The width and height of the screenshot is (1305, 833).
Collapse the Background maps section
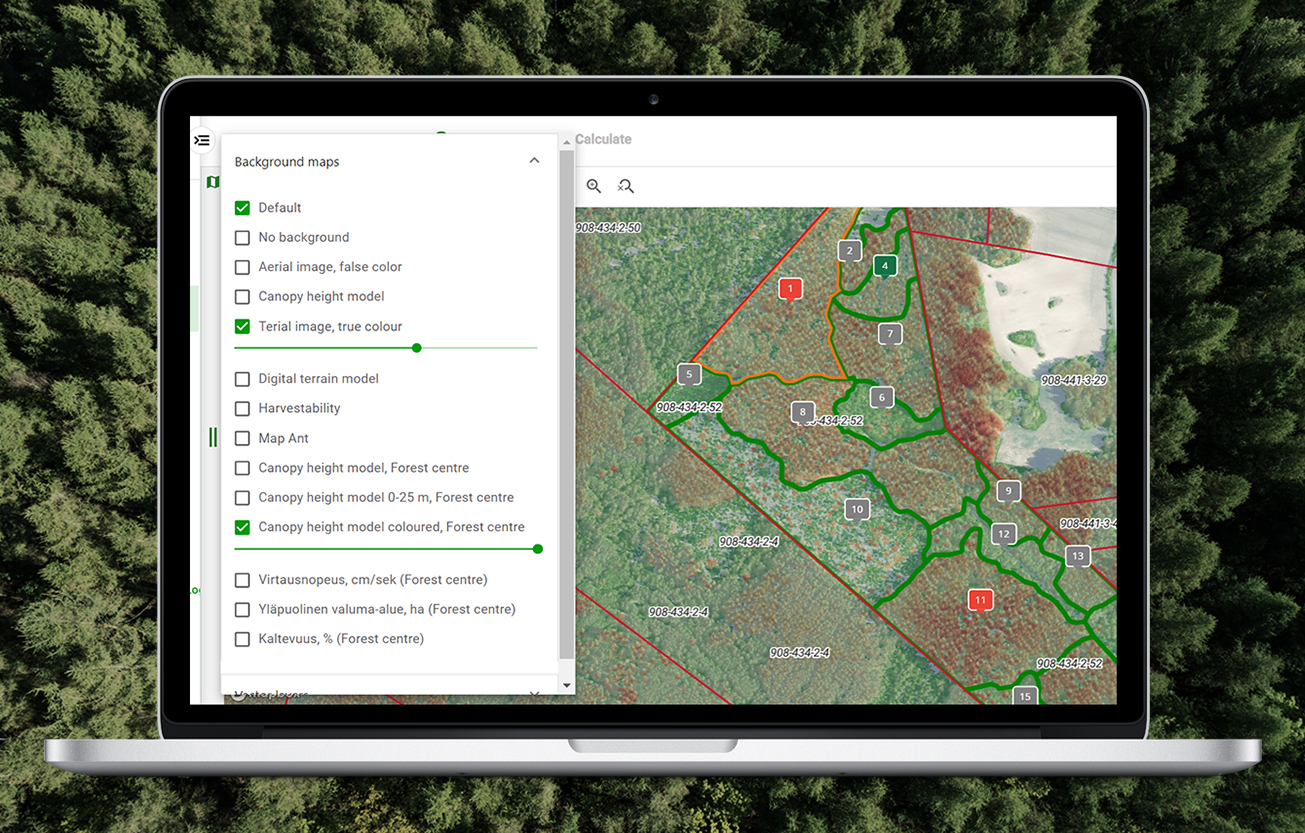[534, 160]
